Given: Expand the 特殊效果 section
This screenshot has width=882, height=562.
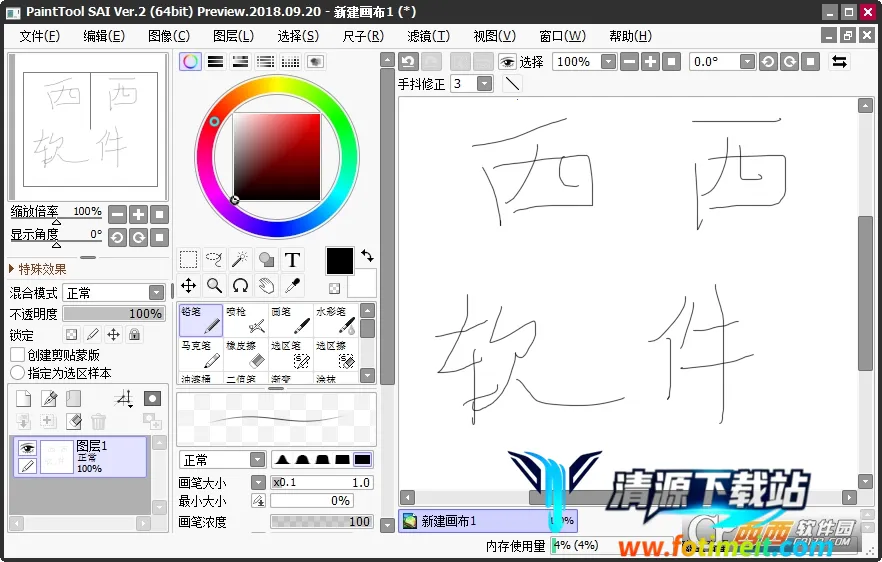Looking at the screenshot, I should (37, 269).
